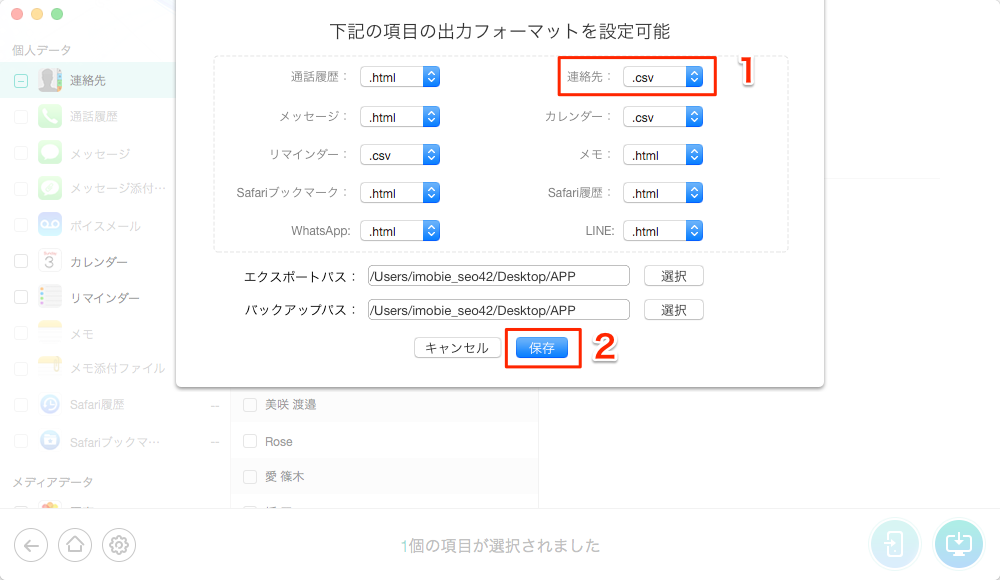Check the ボイスメール sidebar checkbox
This screenshot has width=1000, height=580.
(x=21, y=225)
